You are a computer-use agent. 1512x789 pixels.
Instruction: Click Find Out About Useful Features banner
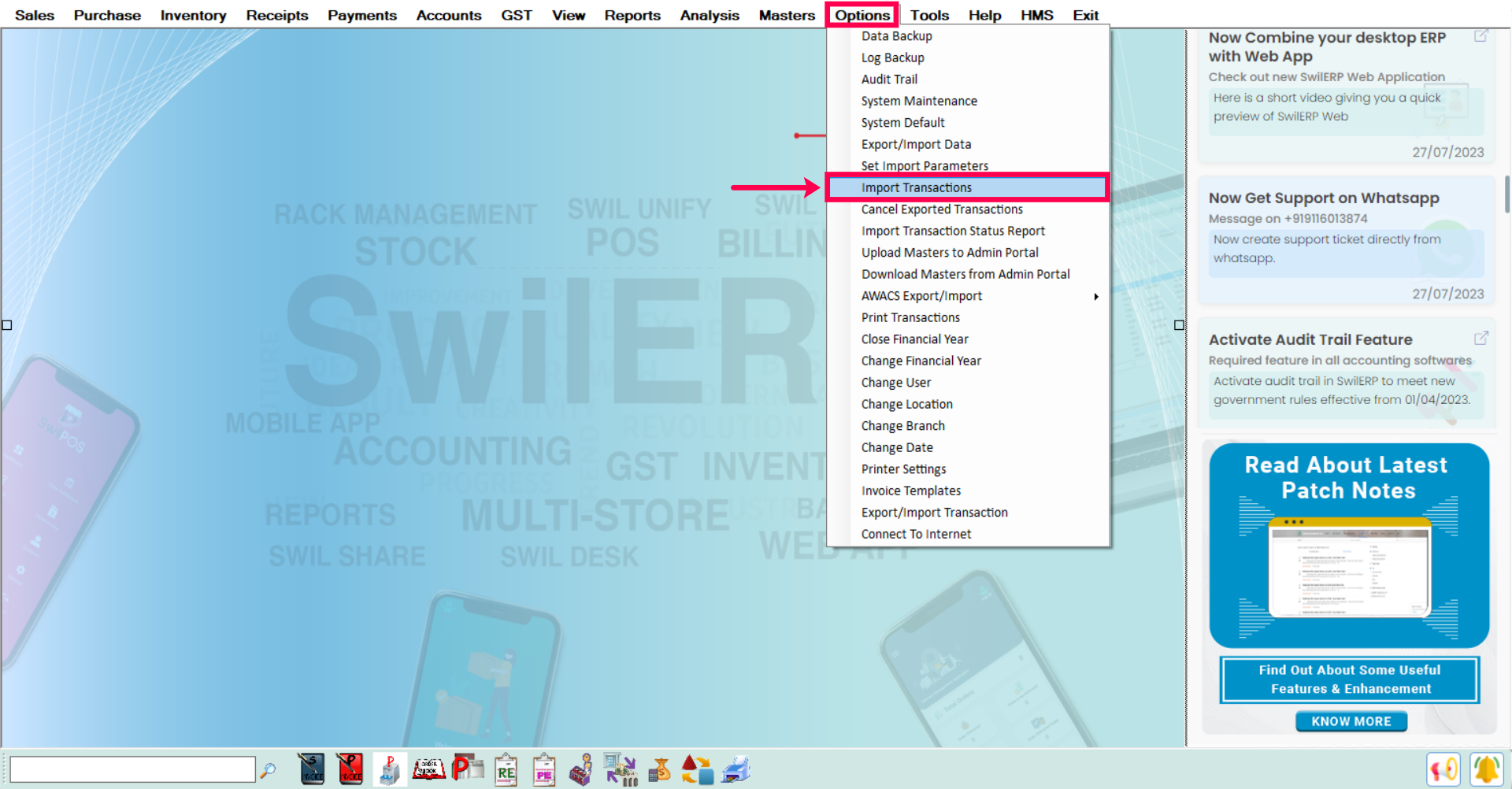1350,680
